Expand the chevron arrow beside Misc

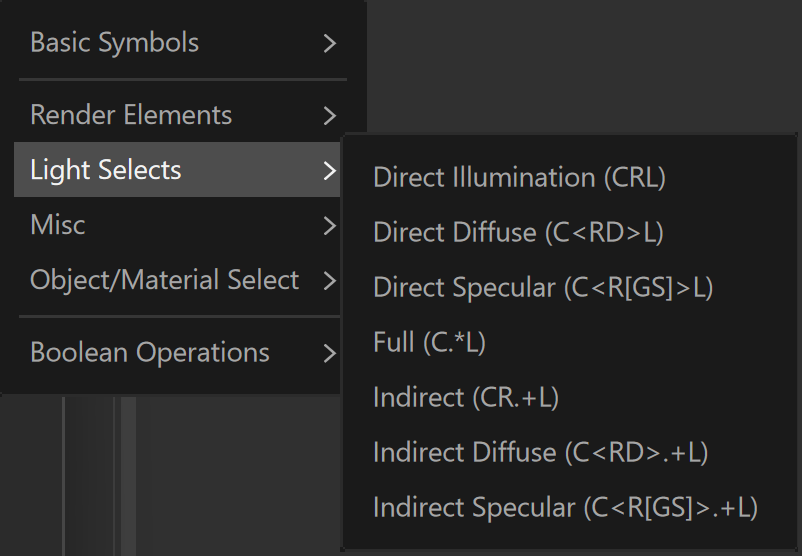pyautogui.click(x=330, y=226)
